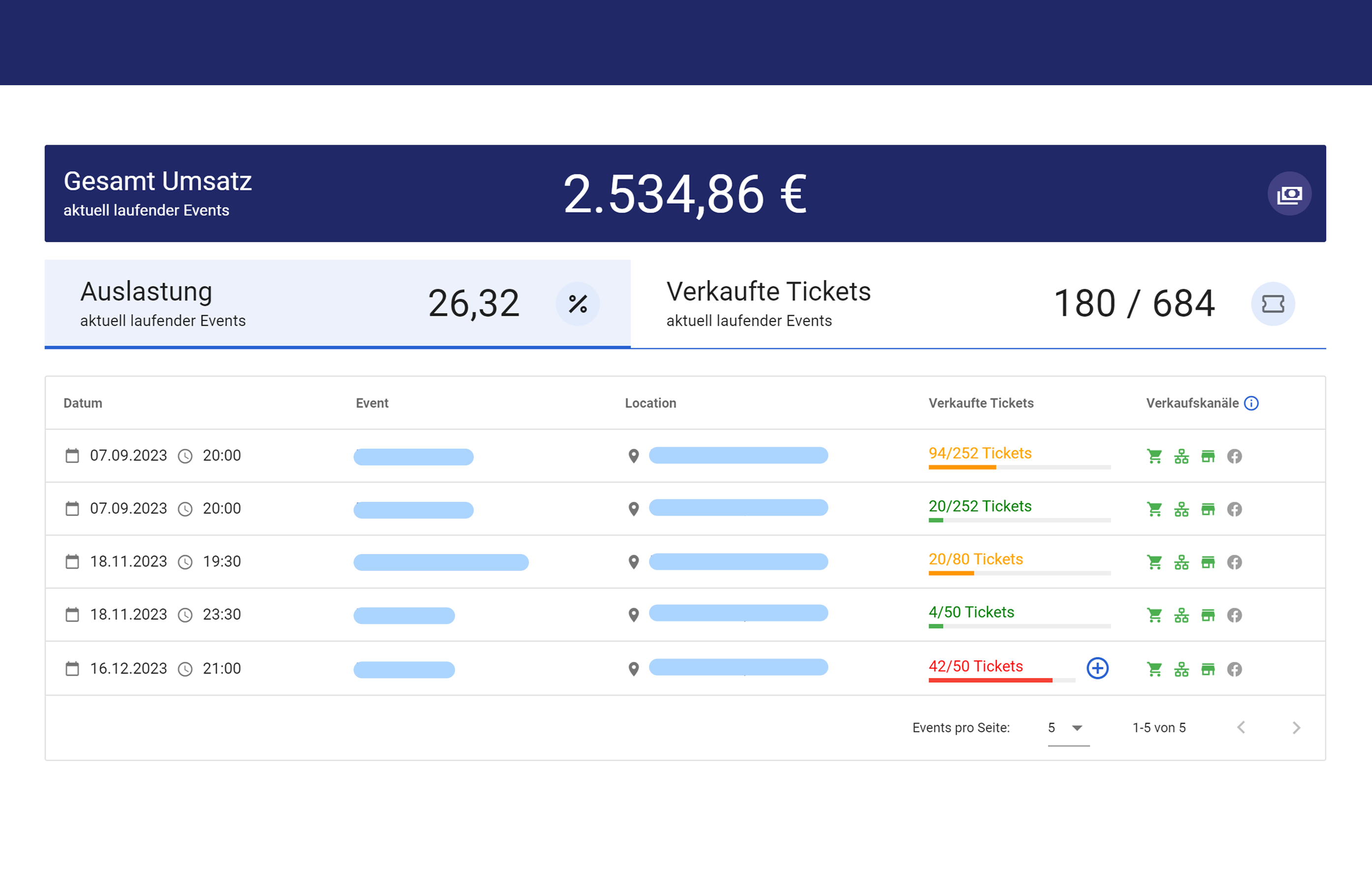Click the Facebook icon in the 42/50 Tickets row
1372x886 pixels.
[x=1234, y=669]
